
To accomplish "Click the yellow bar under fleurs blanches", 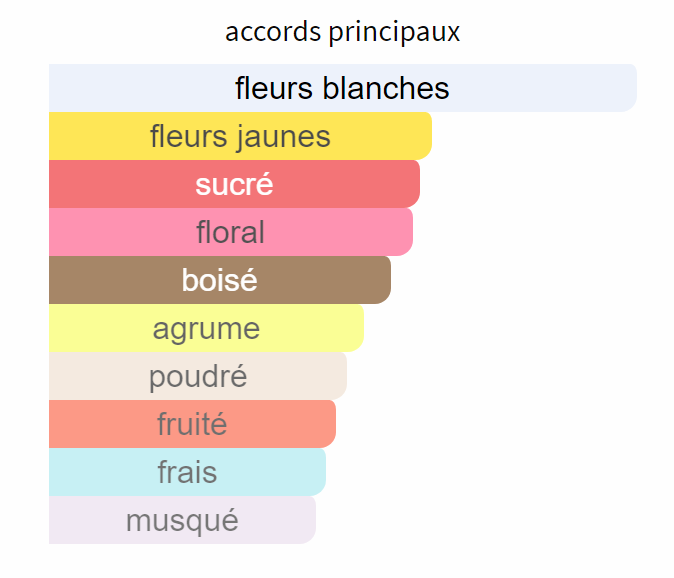I will 240,136.
